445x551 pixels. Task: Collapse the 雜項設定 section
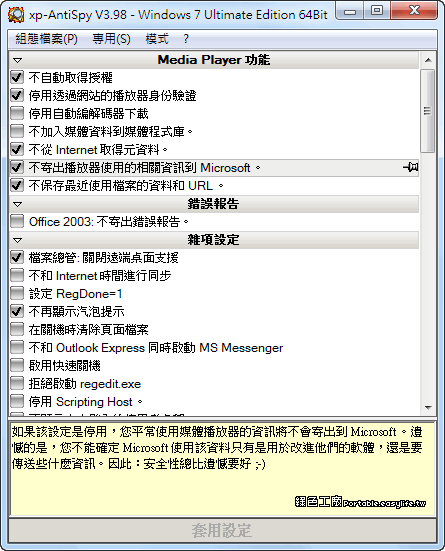coord(18,240)
